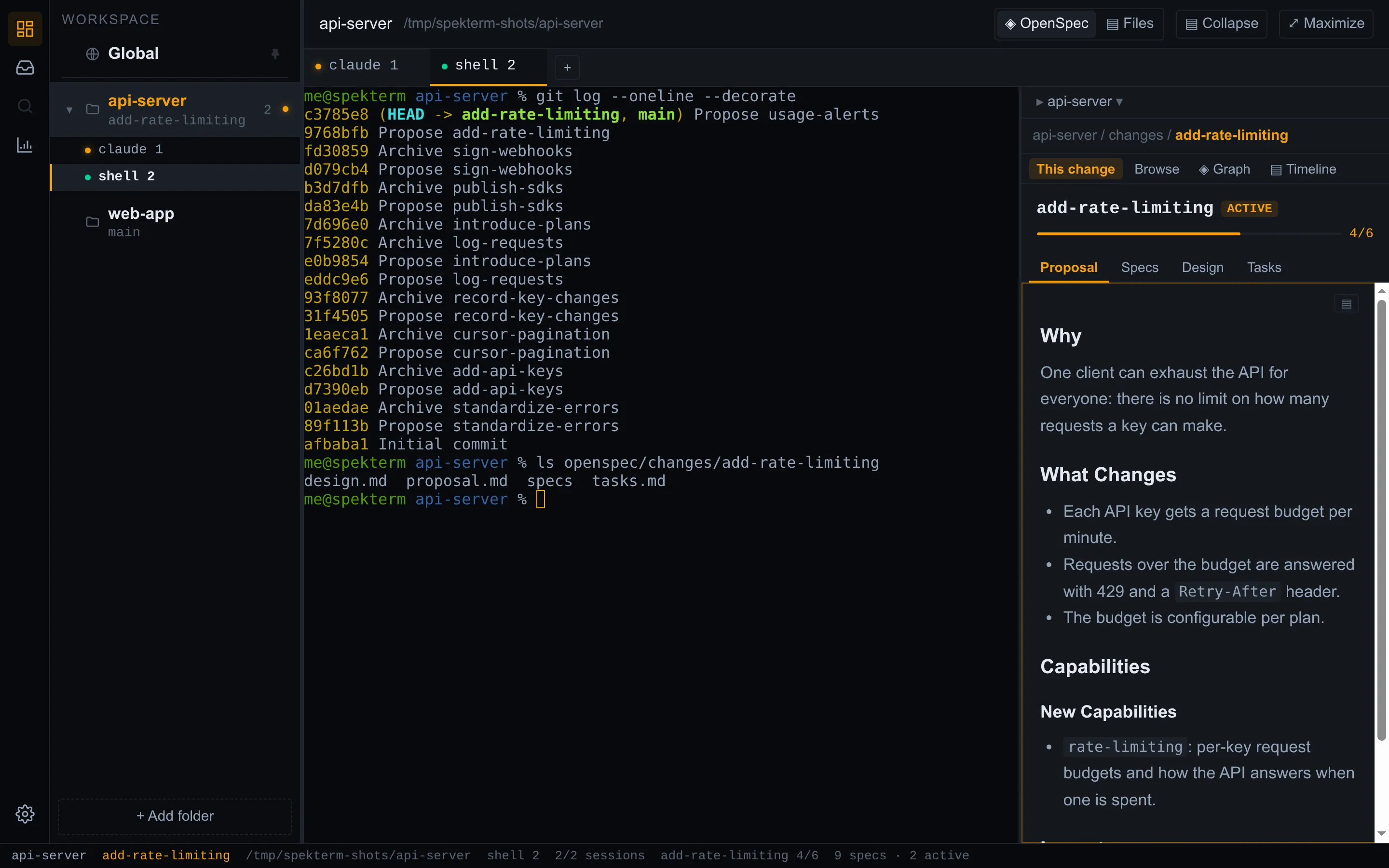Open the Tasks tab

[1264, 268]
